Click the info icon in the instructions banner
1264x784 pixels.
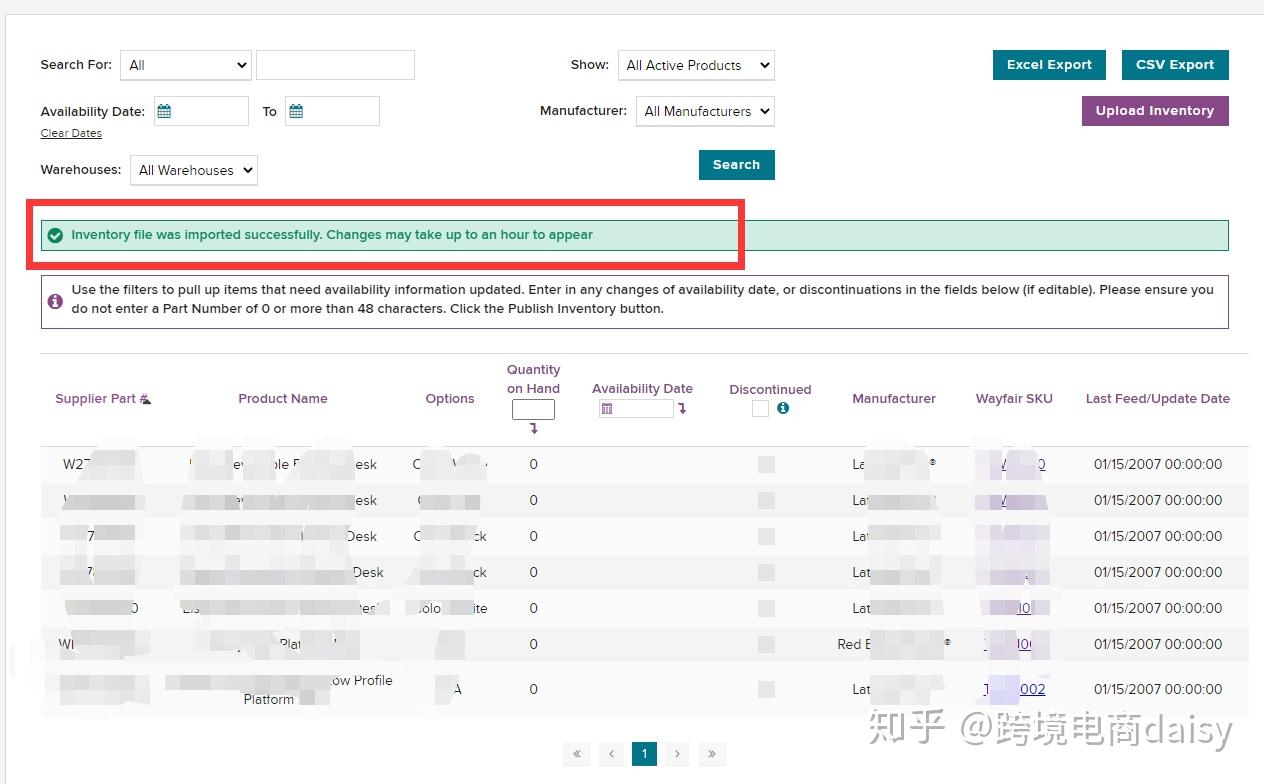tap(55, 300)
